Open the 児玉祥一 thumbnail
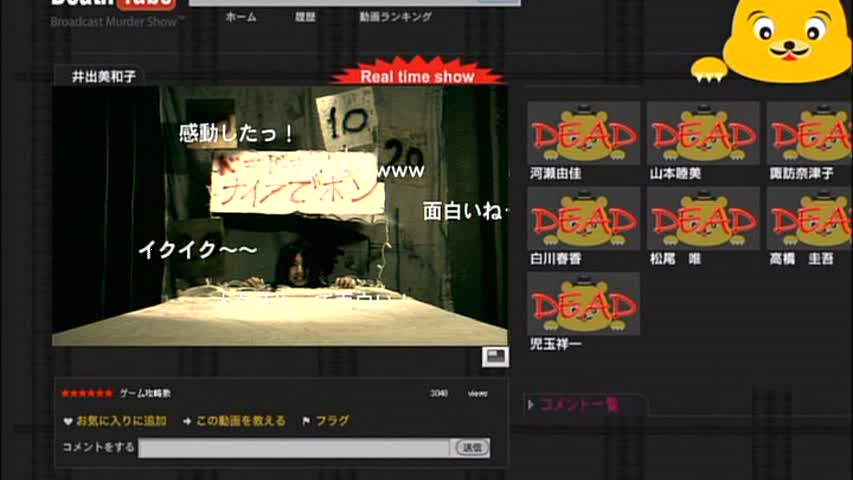Viewport: 853px width, 480px height. click(x=583, y=304)
